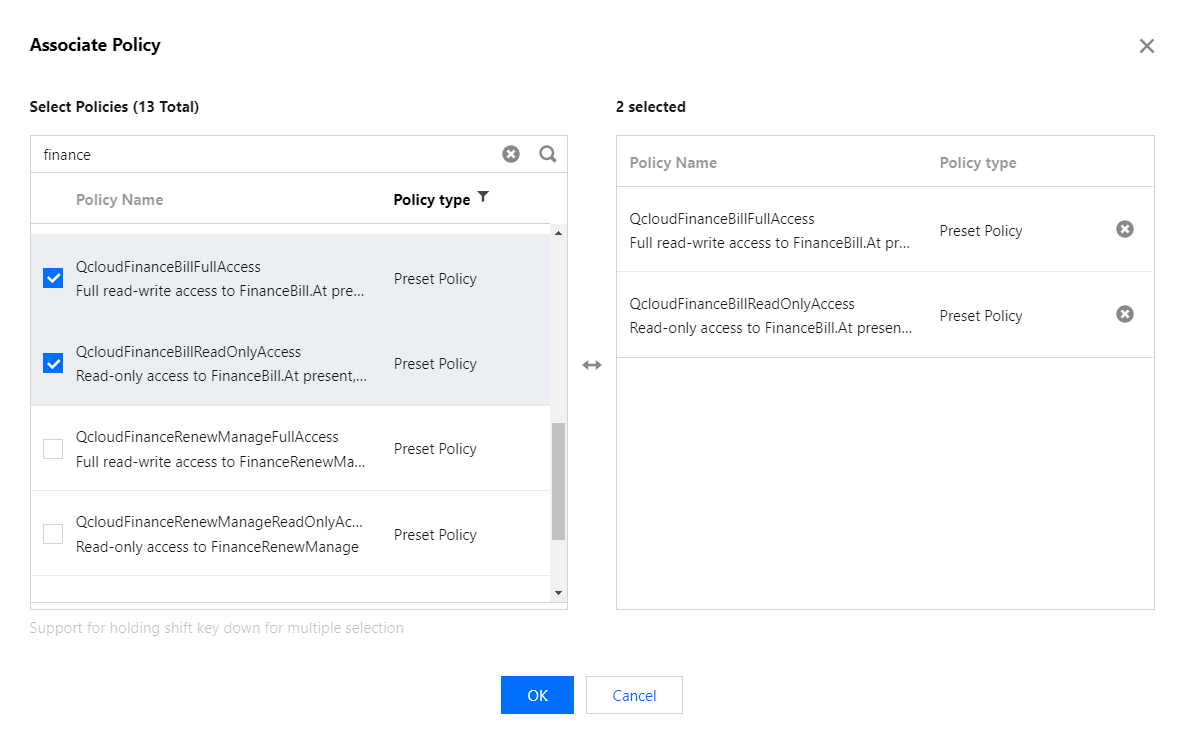Click the policy list scrollbar thumb

click(x=558, y=480)
